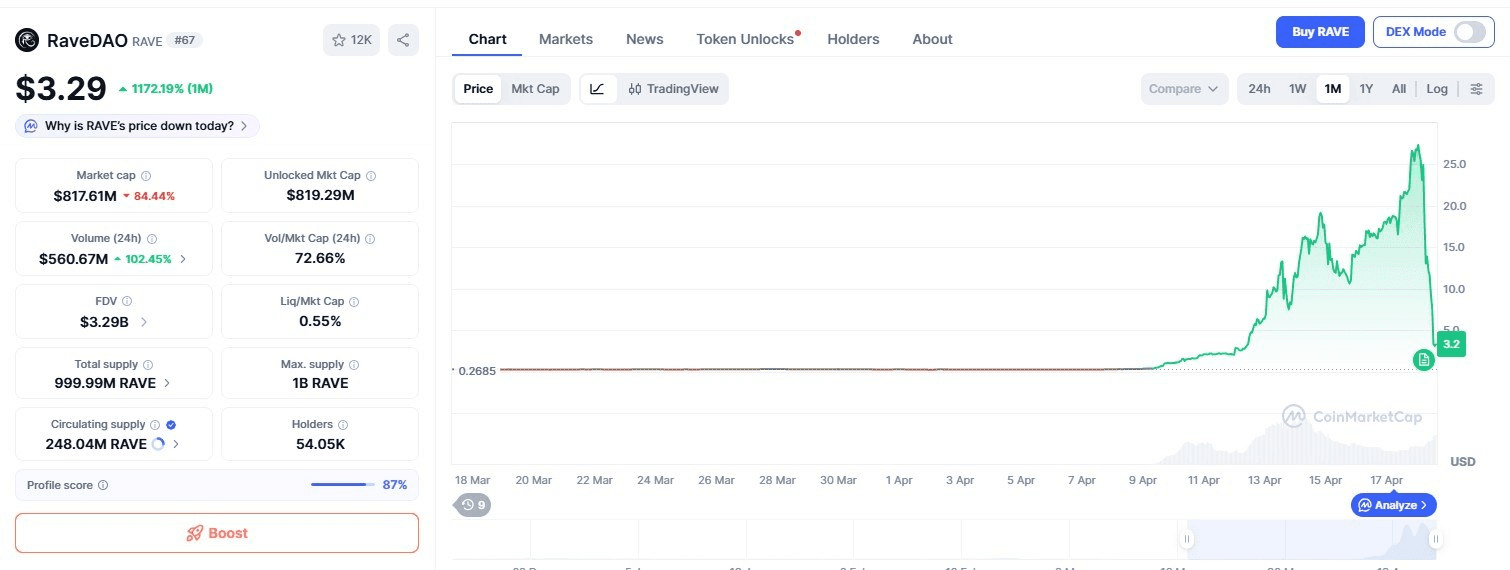Switch to the Markets tab
Viewport: 1510px width, 570px height.
point(566,39)
